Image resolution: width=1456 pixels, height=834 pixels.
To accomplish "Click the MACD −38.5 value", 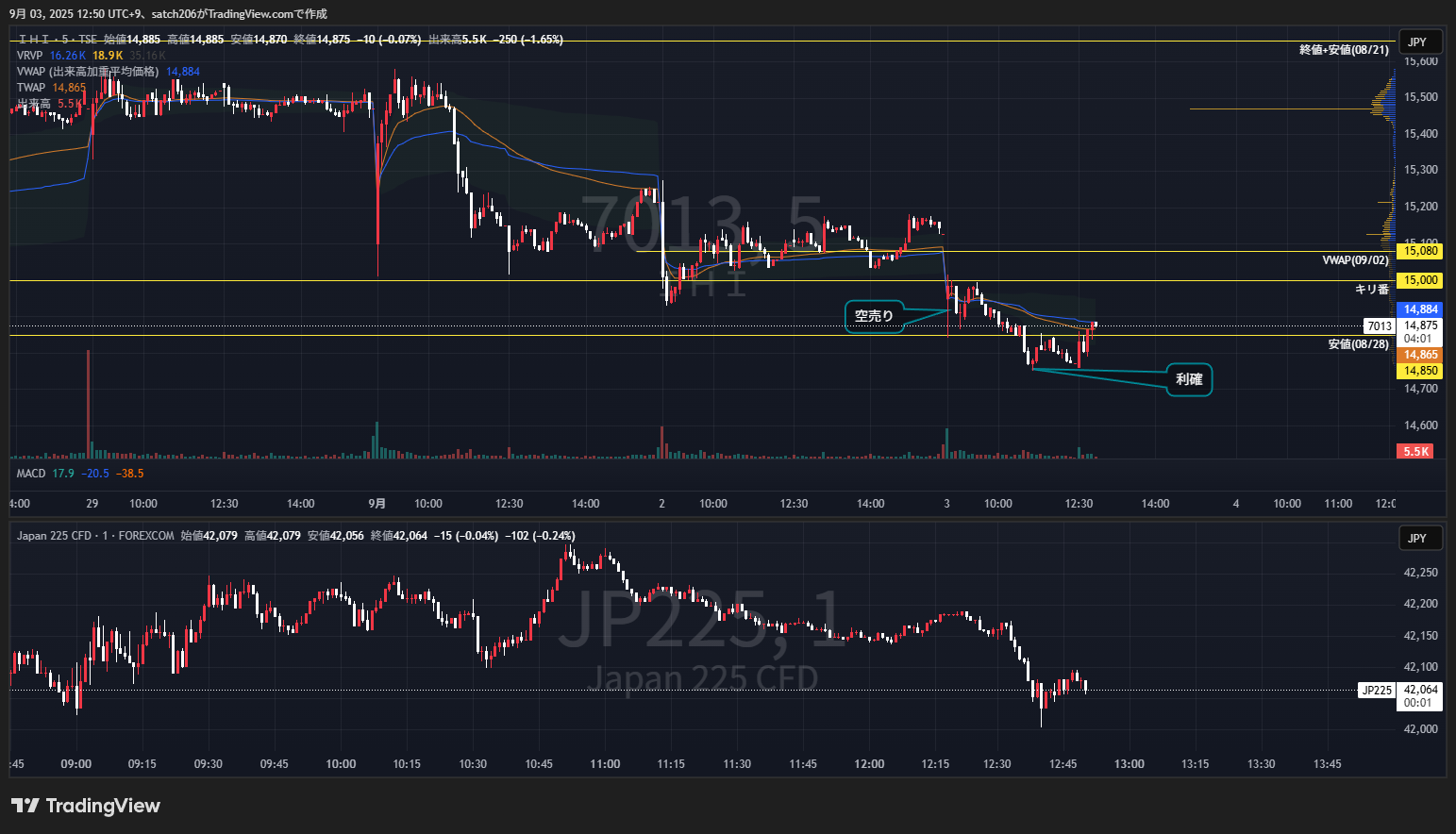I will click(130, 474).
